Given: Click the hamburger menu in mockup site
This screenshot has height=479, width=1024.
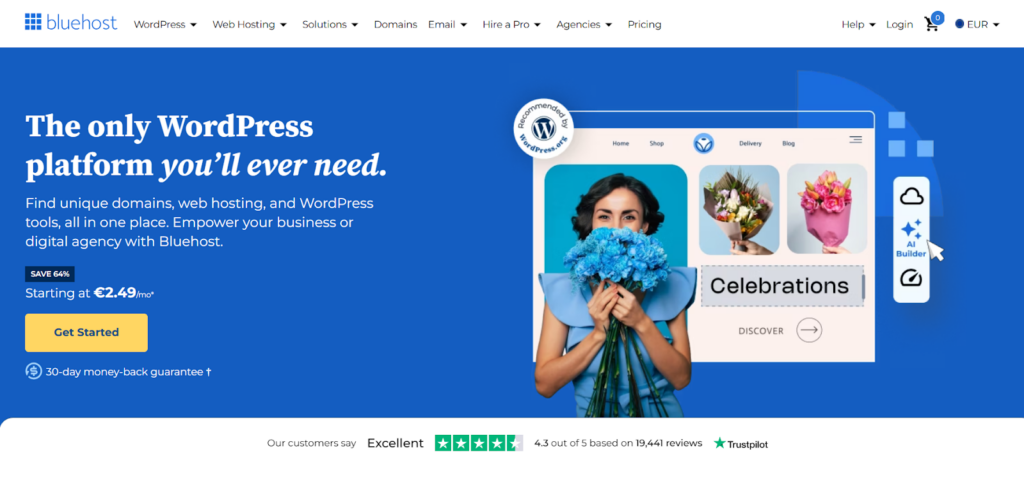Looking at the screenshot, I should 856,139.
